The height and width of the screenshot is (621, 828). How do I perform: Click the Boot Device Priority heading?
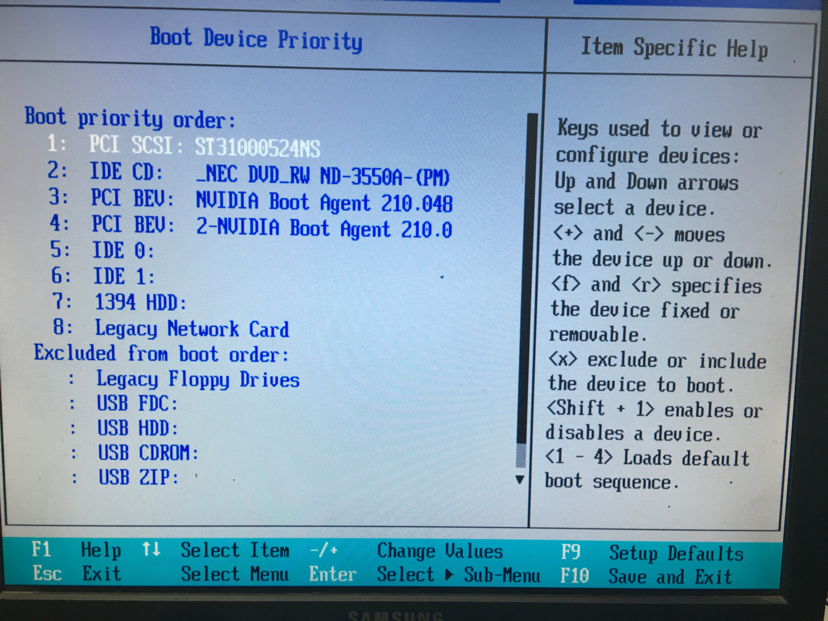tap(256, 40)
